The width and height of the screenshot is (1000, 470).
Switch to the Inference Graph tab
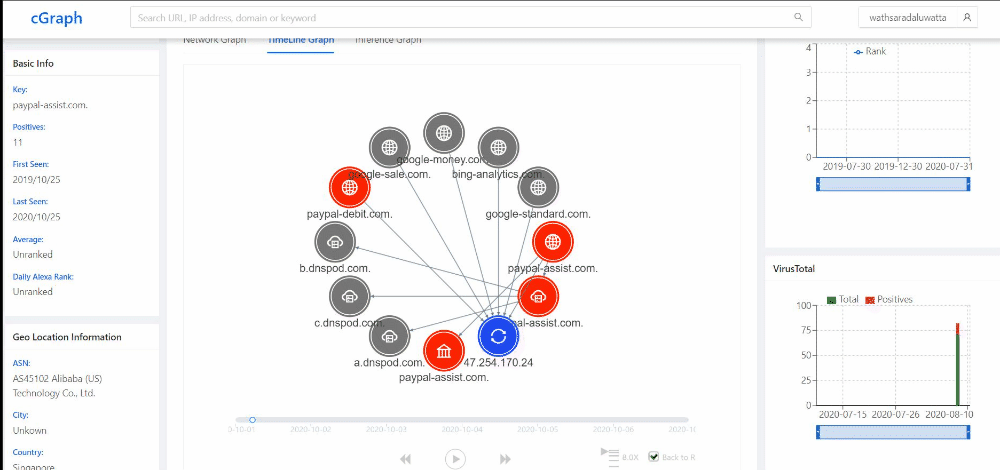click(388, 41)
